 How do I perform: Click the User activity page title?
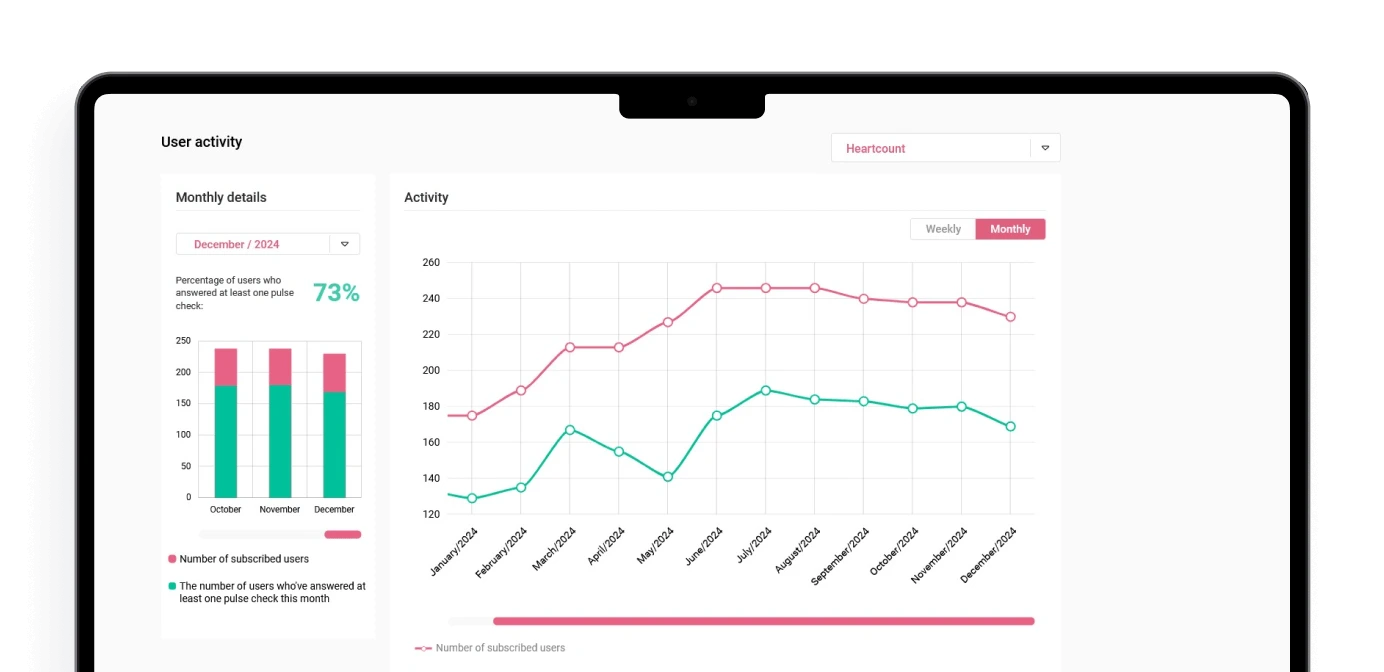point(201,141)
